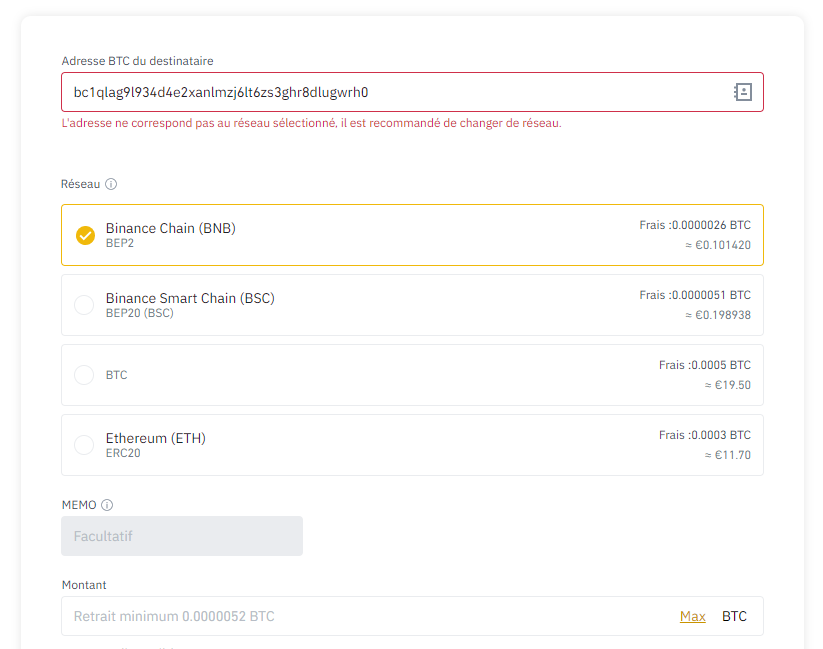
Task: Open the address book icon
Action: click(x=742, y=92)
